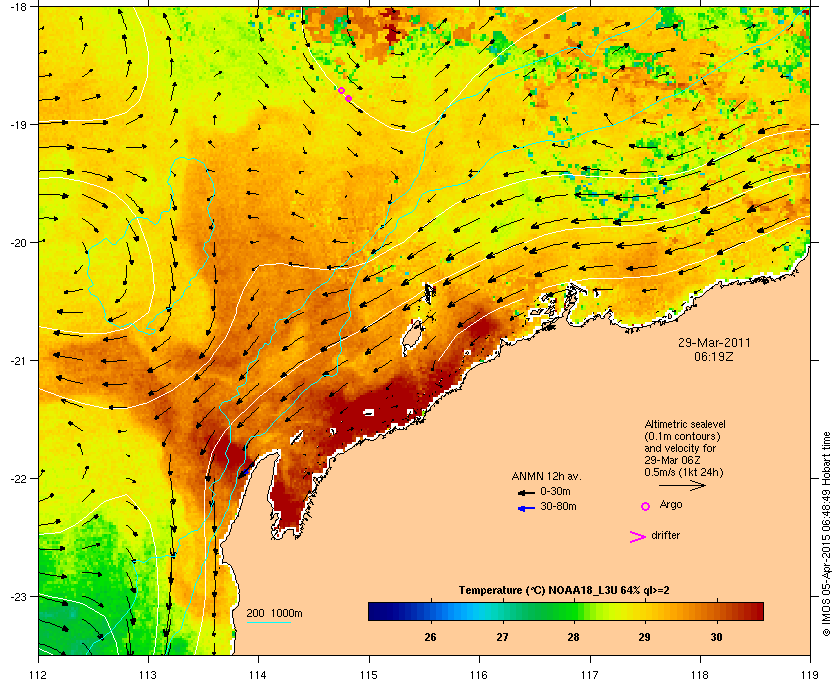Click the blue 30-80m arrow in the legend

pyautogui.click(x=526, y=508)
